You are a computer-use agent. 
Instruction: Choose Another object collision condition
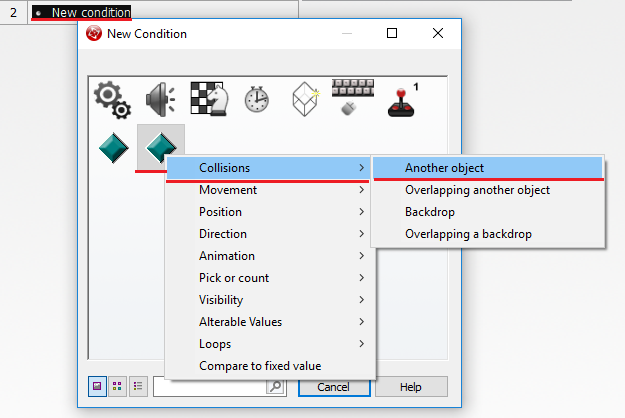point(488,168)
